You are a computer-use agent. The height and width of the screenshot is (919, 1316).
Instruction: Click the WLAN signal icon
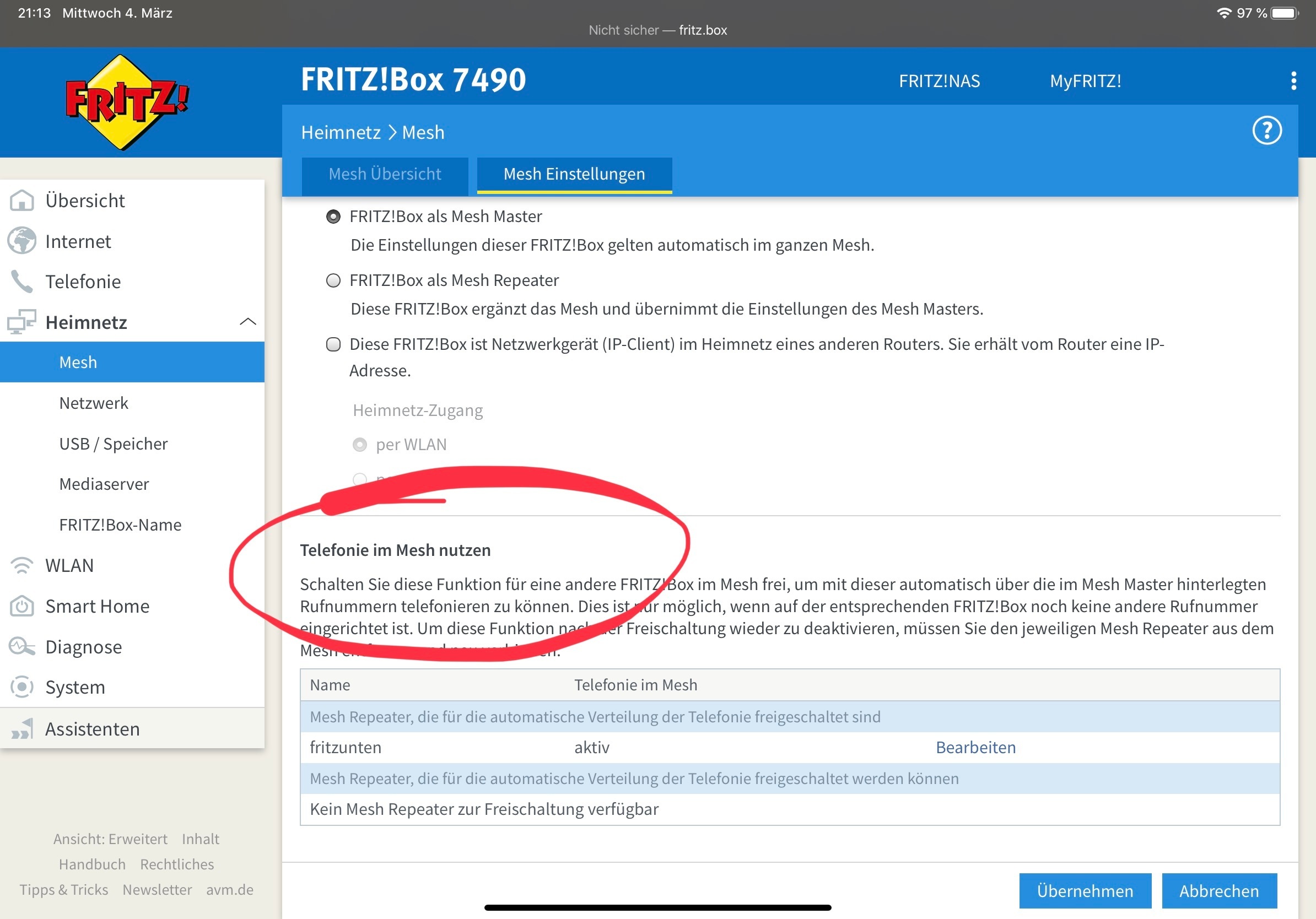[22, 565]
